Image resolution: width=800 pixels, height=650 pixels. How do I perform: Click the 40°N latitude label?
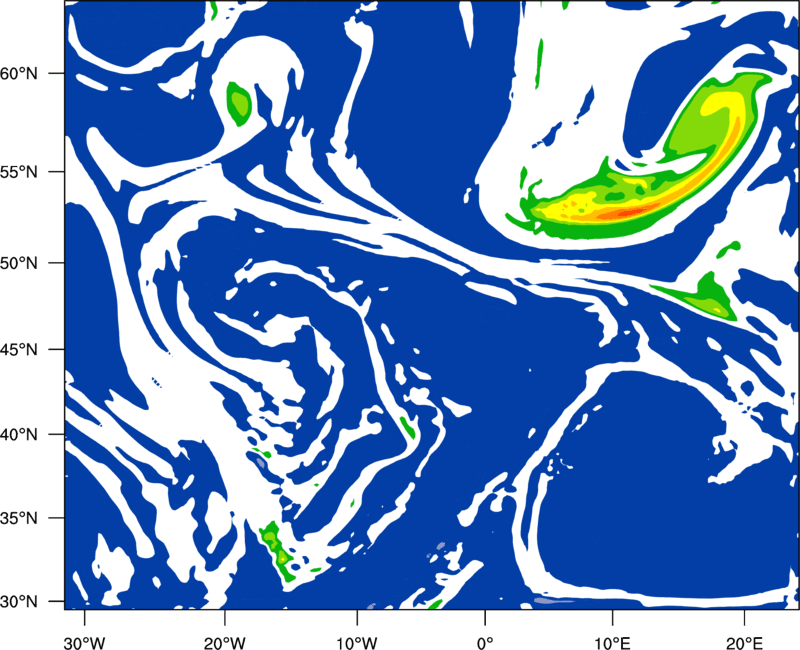click(19, 435)
